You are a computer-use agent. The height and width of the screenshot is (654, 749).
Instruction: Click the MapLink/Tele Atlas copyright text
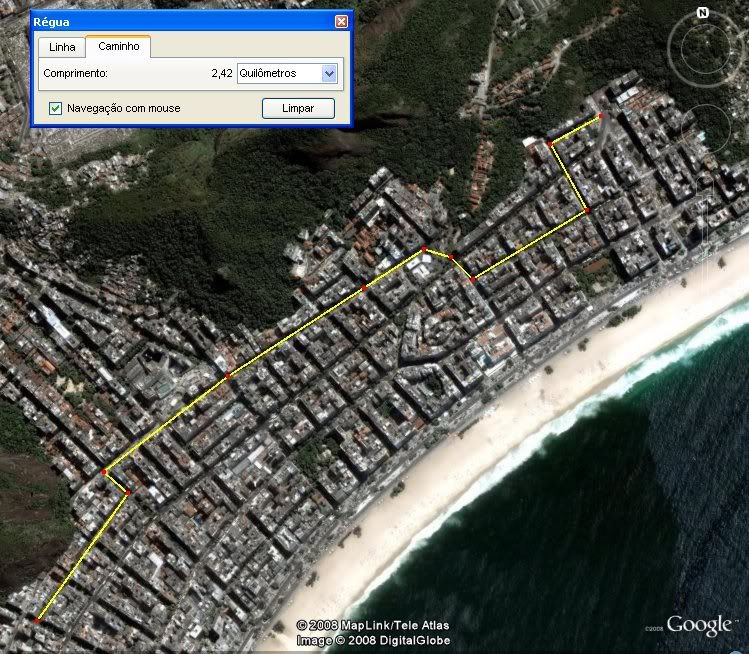click(x=373, y=625)
